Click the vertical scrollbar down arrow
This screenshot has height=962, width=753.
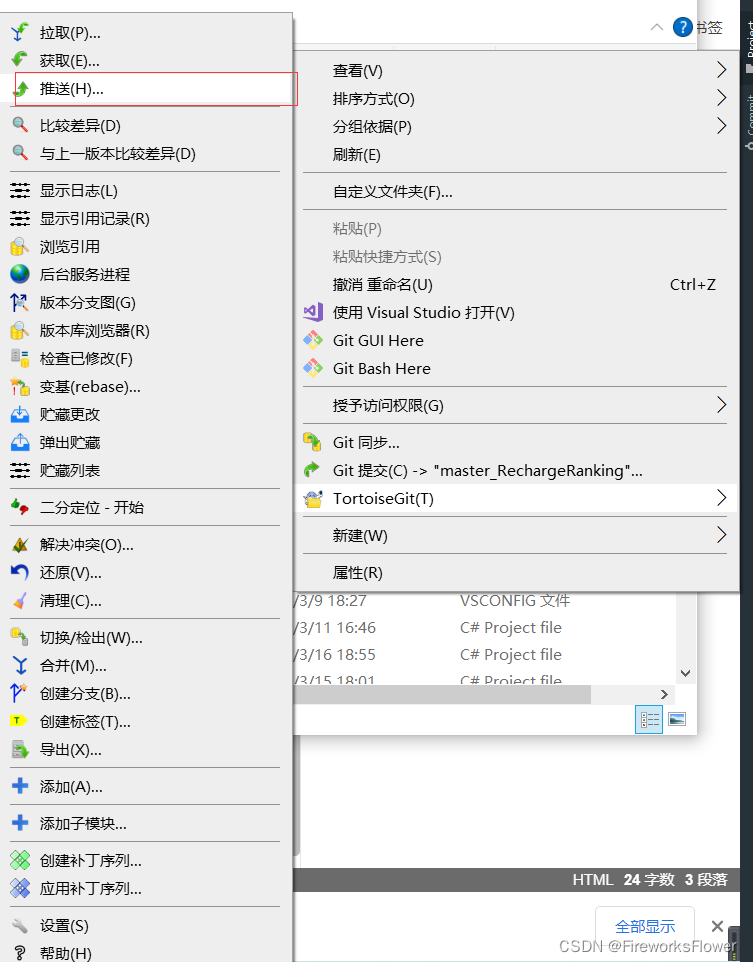pyautogui.click(x=685, y=673)
